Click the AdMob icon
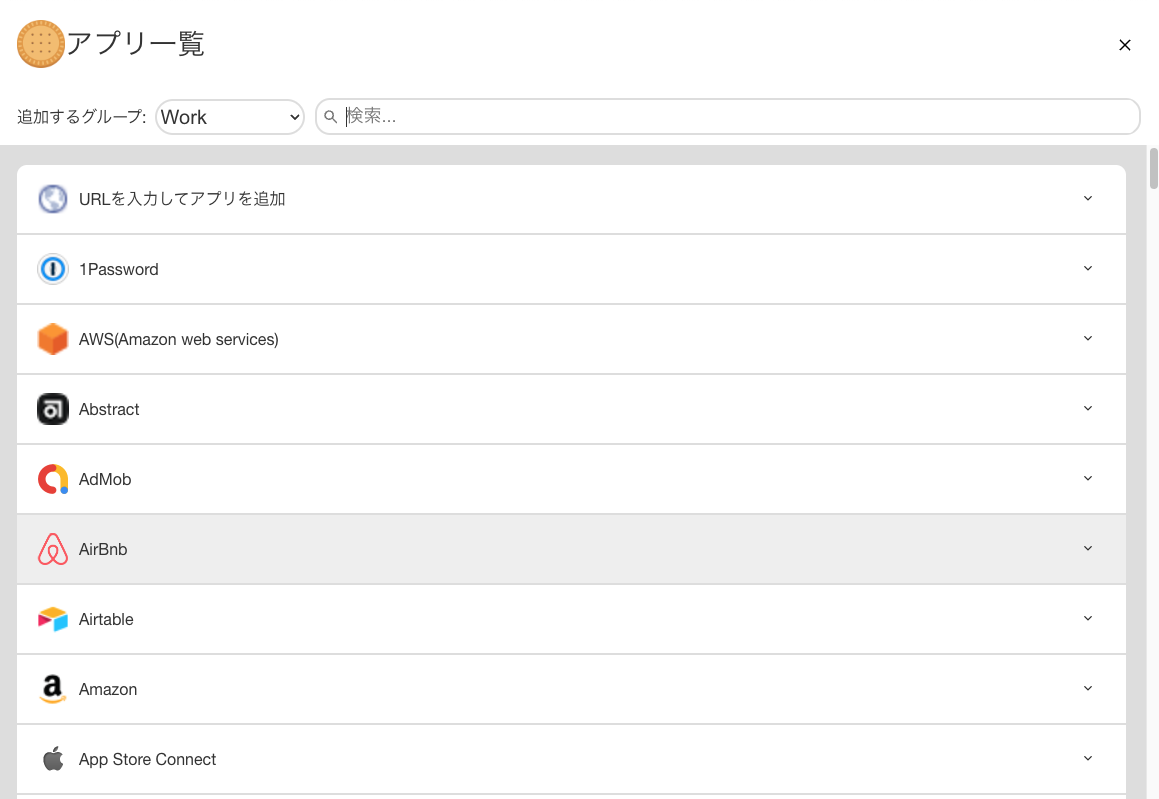Screen dimensions: 1159x799 (x=52, y=479)
